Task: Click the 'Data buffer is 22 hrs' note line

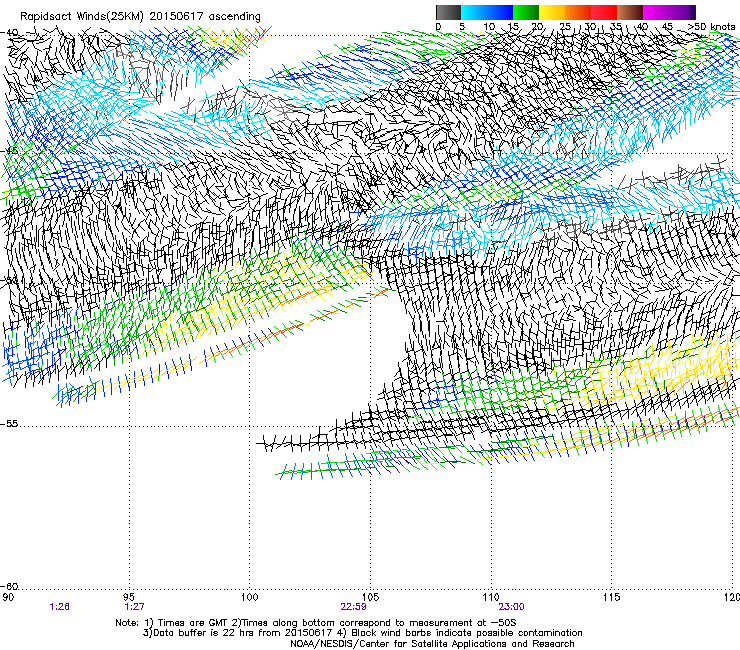Action: 362,633
